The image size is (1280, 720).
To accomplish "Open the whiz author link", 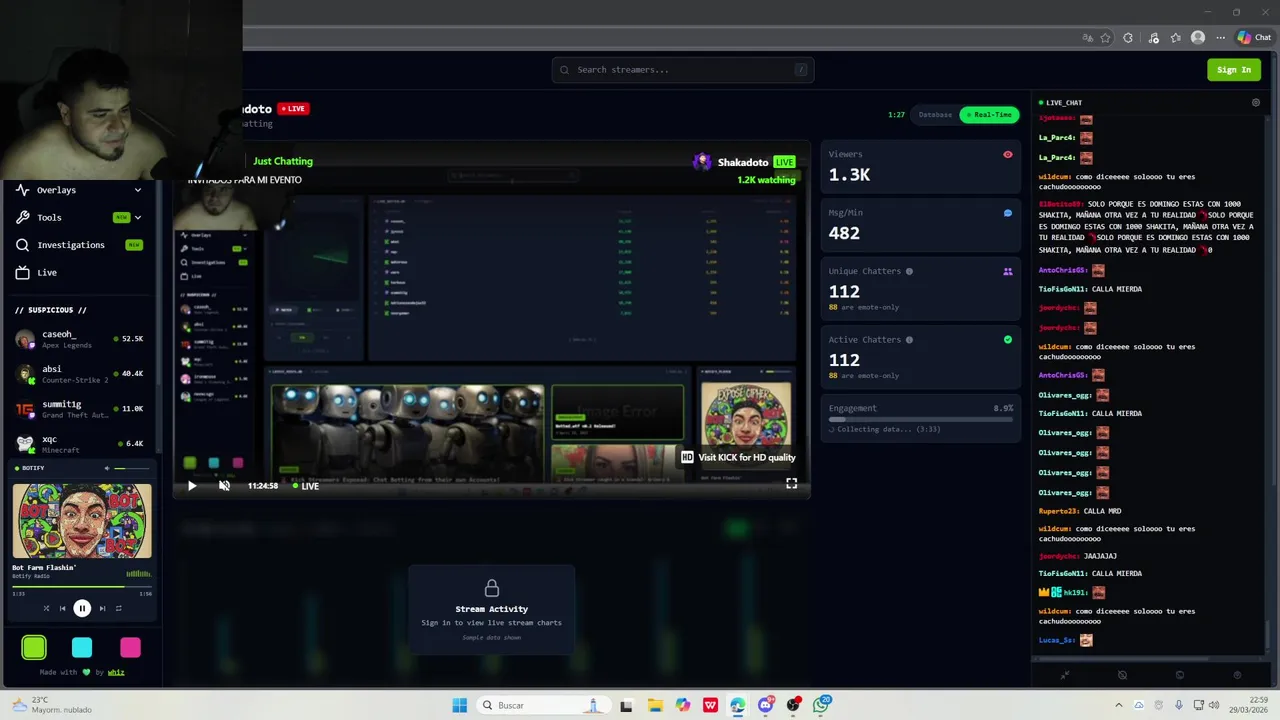I will [x=116, y=672].
